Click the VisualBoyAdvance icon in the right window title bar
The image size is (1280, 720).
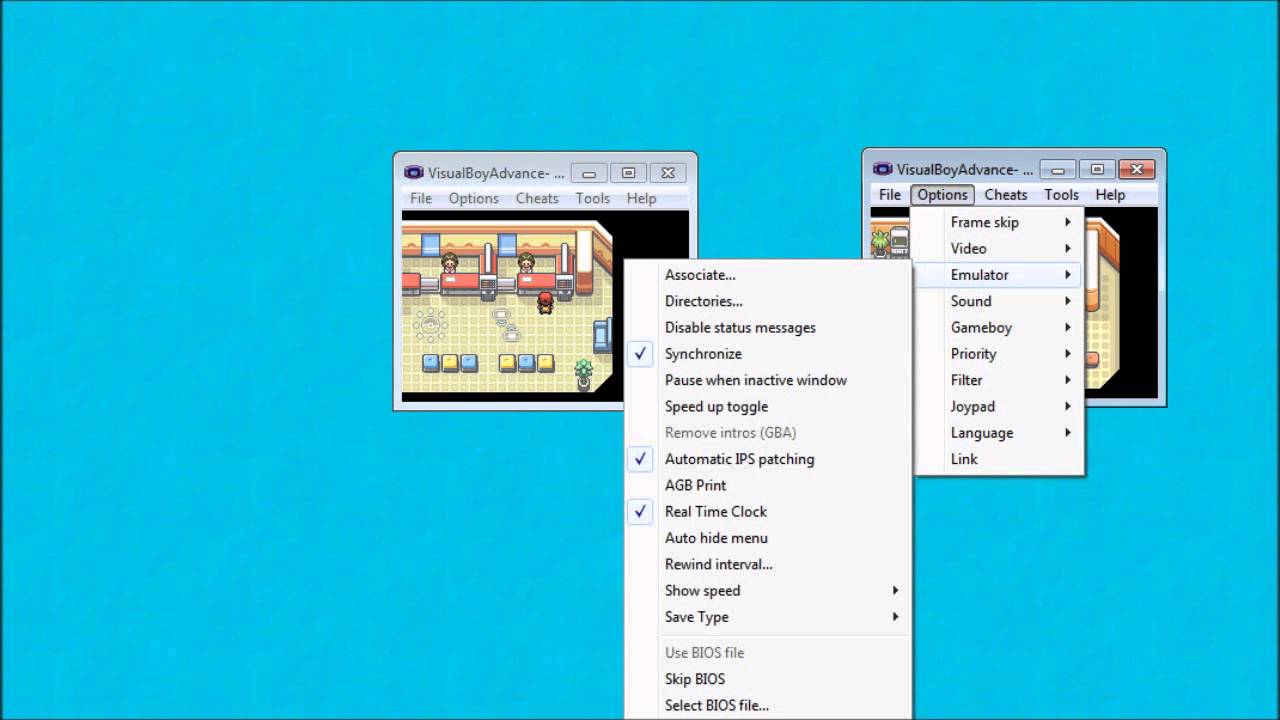(x=882, y=169)
